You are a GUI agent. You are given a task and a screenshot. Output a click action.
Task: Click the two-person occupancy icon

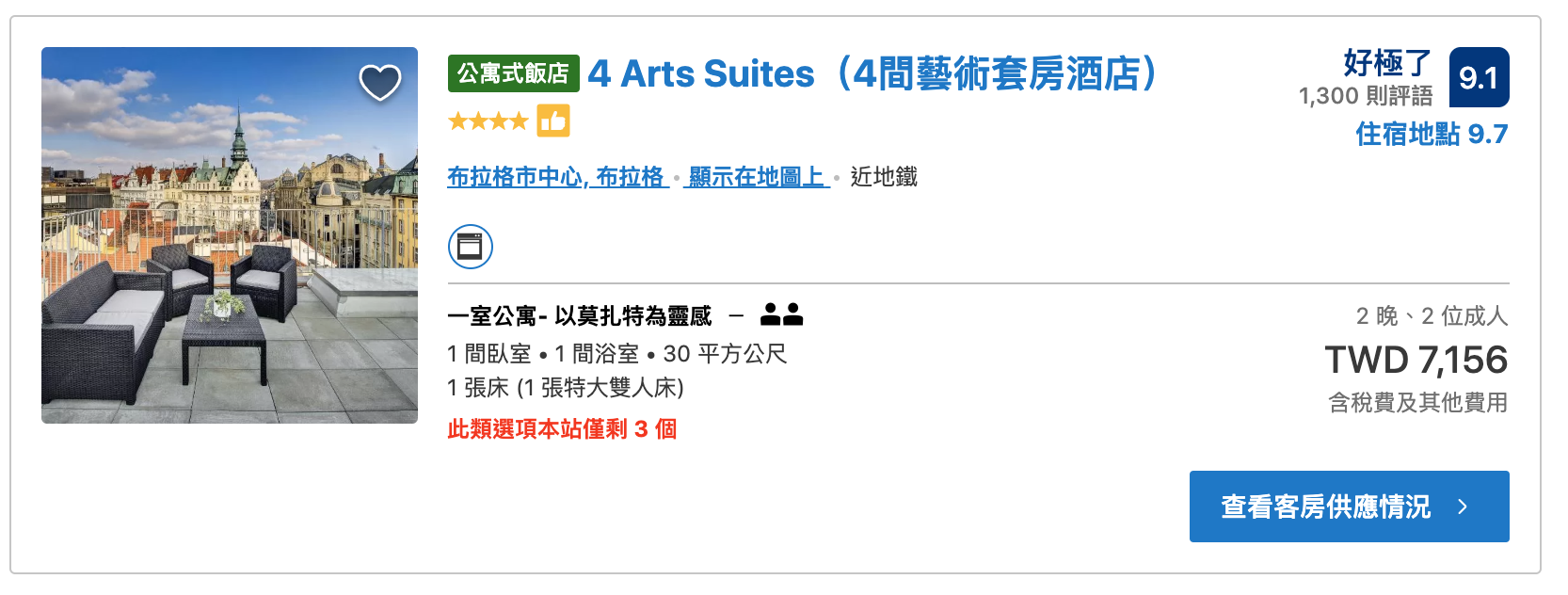coord(781,314)
